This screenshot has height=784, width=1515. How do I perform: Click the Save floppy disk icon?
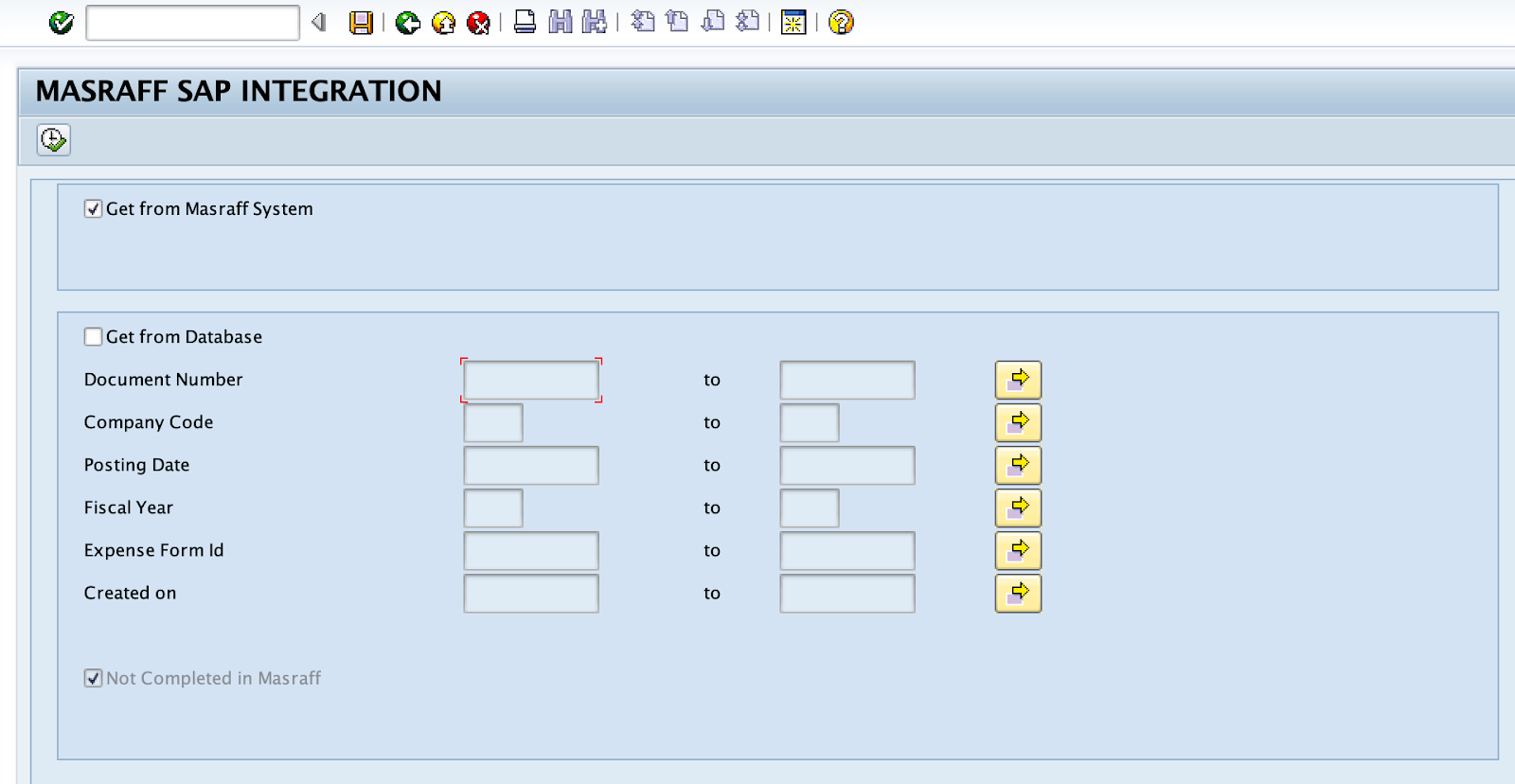tap(361, 23)
